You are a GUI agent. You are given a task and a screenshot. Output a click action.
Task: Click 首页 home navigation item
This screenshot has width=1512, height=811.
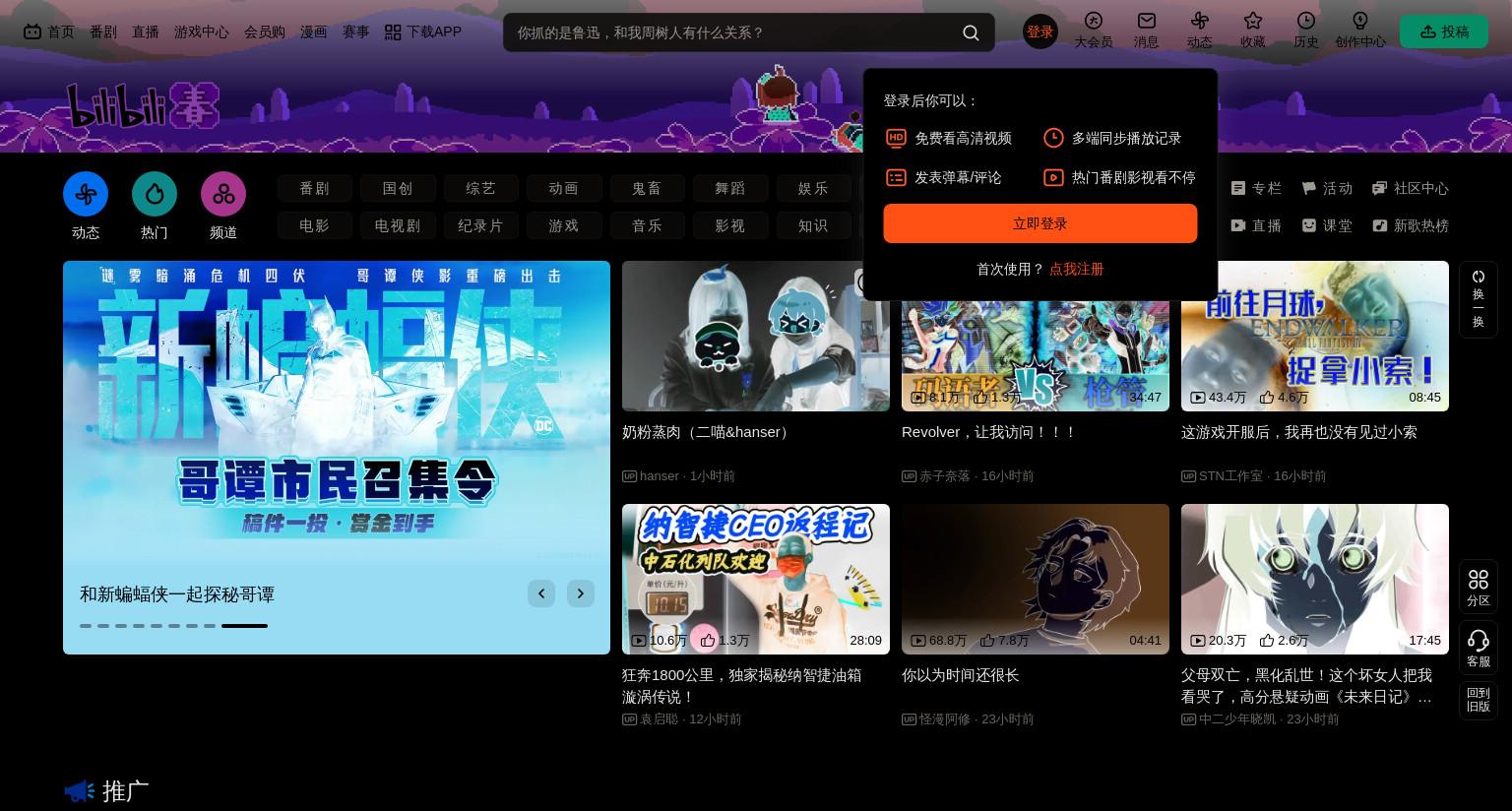point(48,31)
